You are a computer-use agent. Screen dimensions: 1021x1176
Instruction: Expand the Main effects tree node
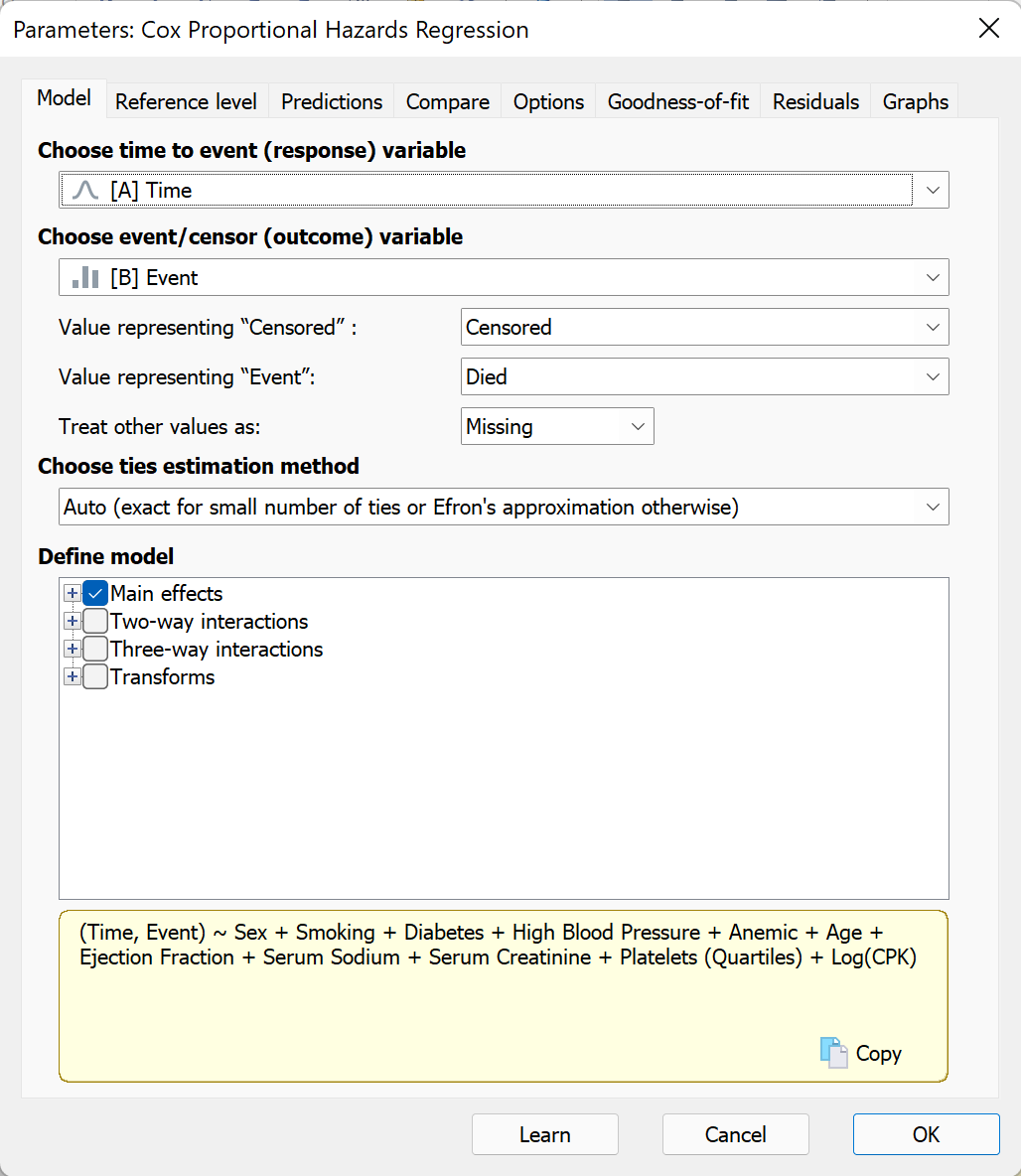[x=72, y=594]
